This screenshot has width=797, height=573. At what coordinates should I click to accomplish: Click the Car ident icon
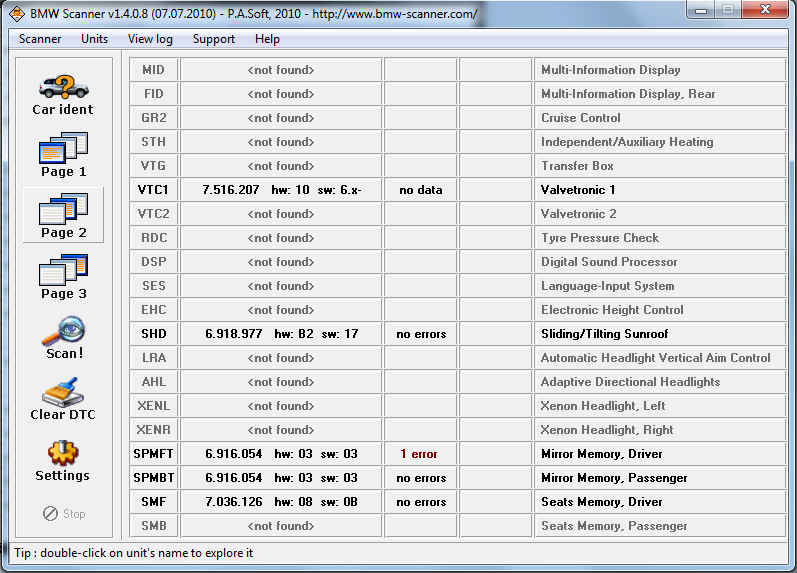62,87
